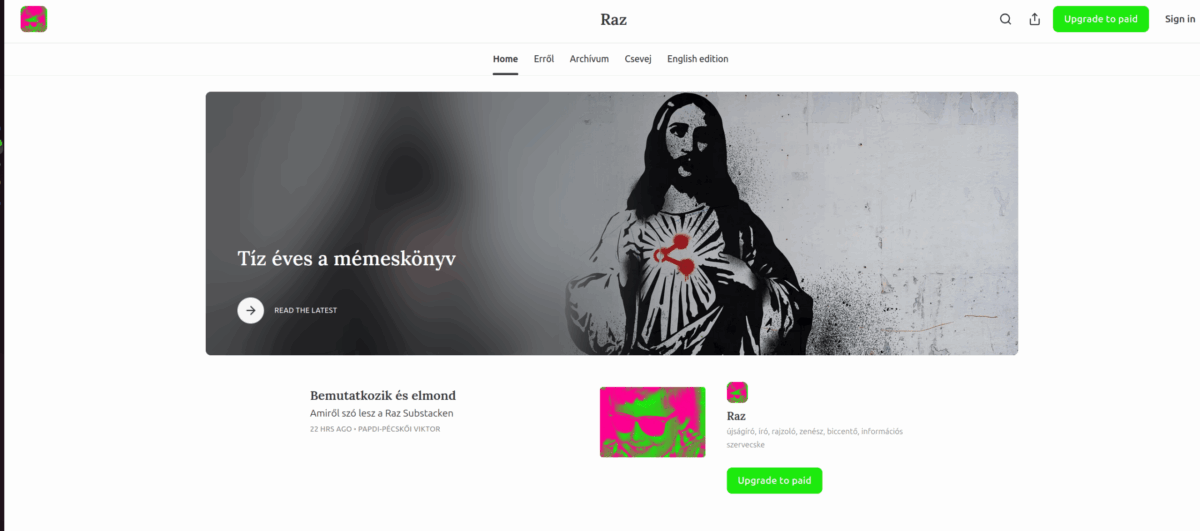Click the header Upgrade to paid button
Image resolution: width=1200 pixels, height=531 pixels.
click(x=1101, y=19)
